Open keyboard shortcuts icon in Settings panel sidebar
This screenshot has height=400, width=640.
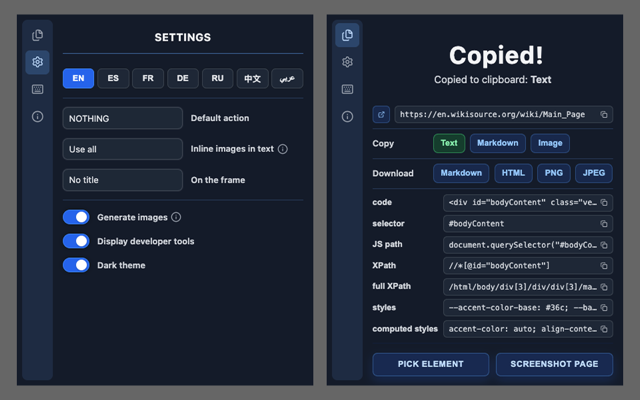pos(38,89)
